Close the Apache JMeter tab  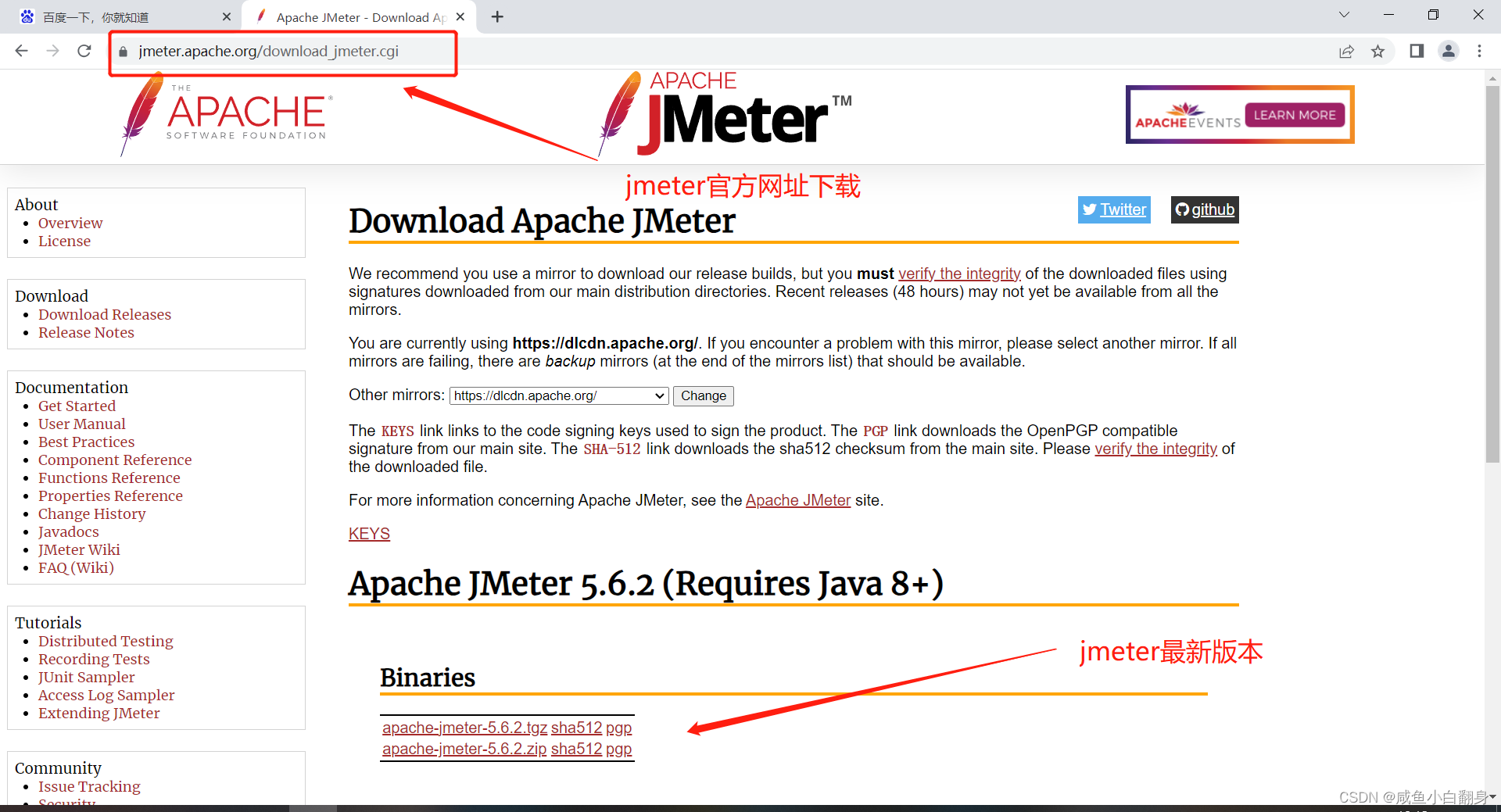coord(460,16)
